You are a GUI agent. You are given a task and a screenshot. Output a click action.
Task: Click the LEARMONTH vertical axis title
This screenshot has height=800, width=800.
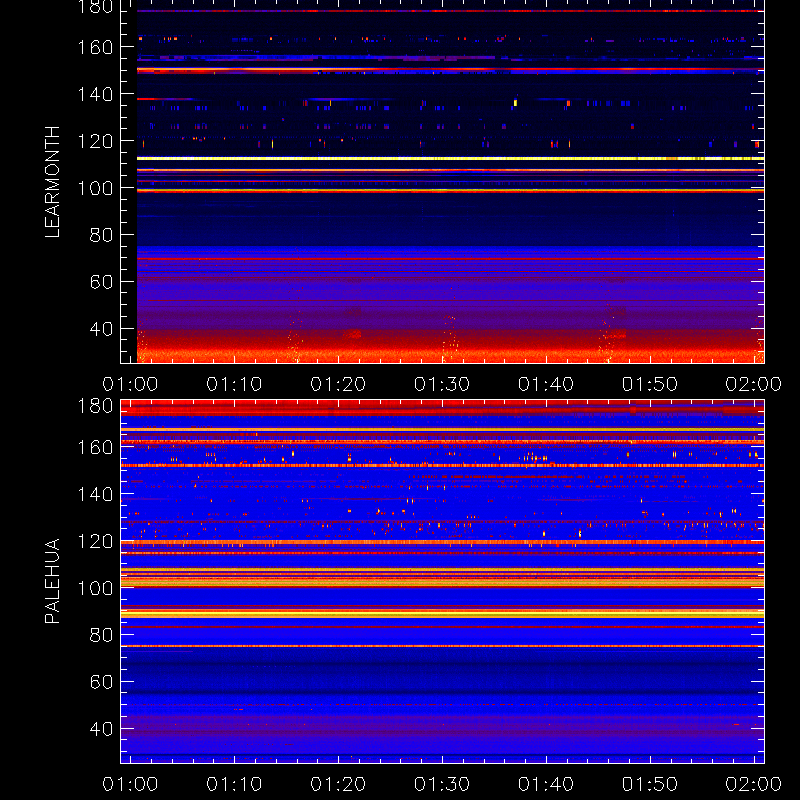53,182
